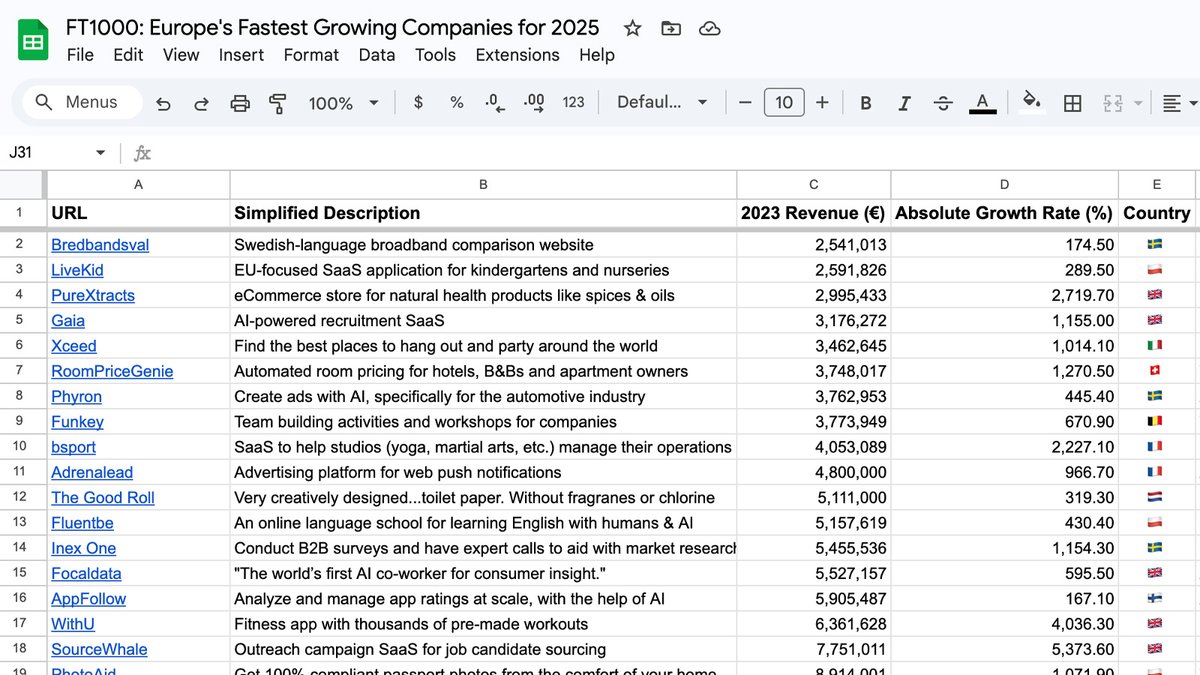Image resolution: width=1200 pixels, height=675 pixels.
Task: Open the text color picker
Action: [x=982, y=102]
